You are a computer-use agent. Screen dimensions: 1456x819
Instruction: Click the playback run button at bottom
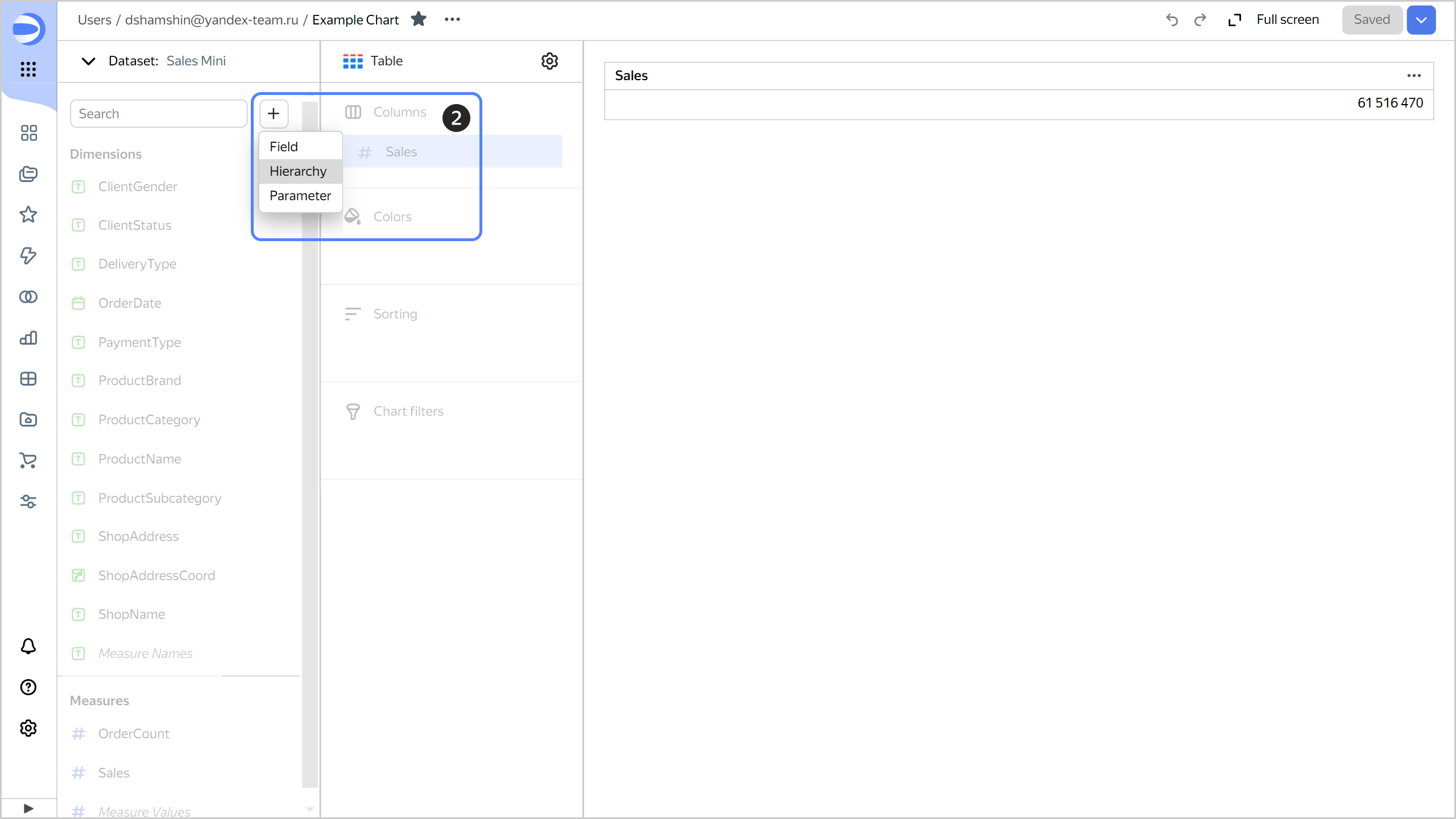click(x=28, y=808)
